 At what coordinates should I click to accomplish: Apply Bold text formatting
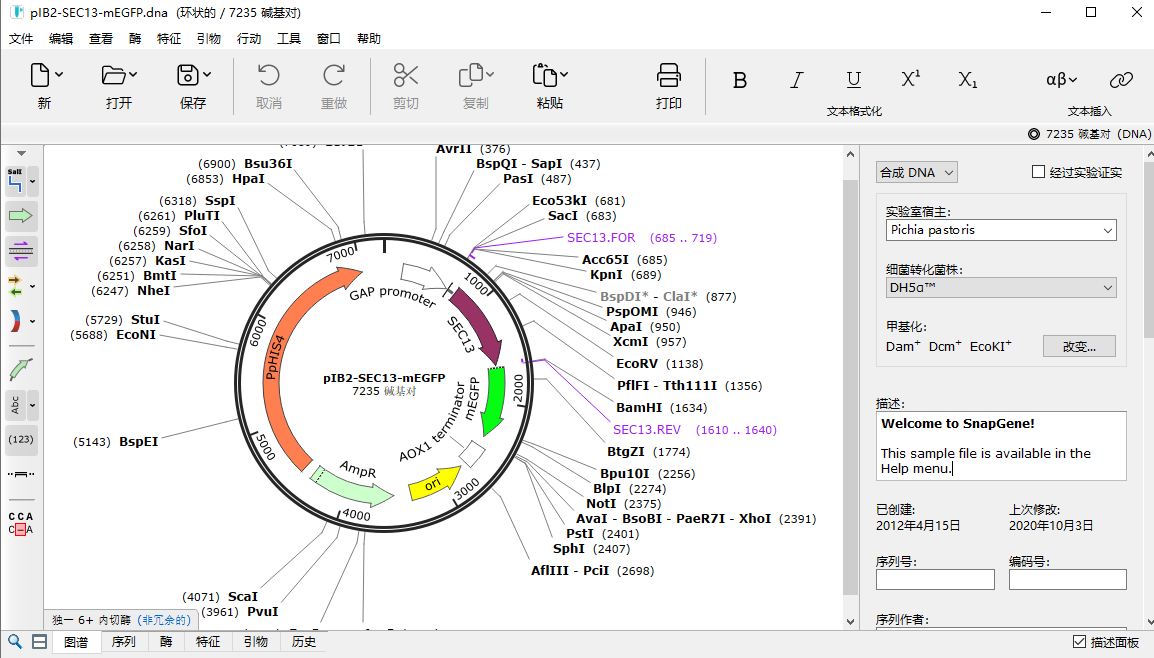(x=740, y=80)
